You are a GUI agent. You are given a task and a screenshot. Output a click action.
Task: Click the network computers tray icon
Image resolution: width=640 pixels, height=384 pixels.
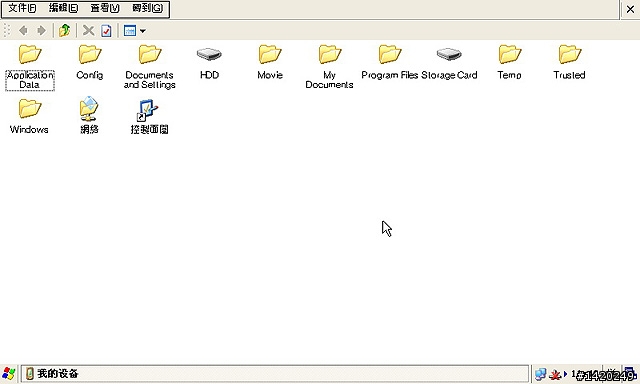[x=540, y=373]
